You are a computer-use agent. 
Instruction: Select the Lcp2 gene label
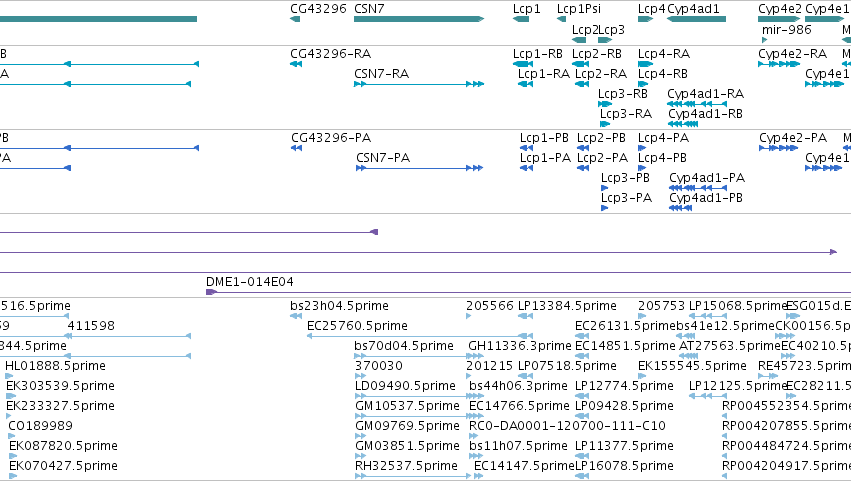(585, 29)
